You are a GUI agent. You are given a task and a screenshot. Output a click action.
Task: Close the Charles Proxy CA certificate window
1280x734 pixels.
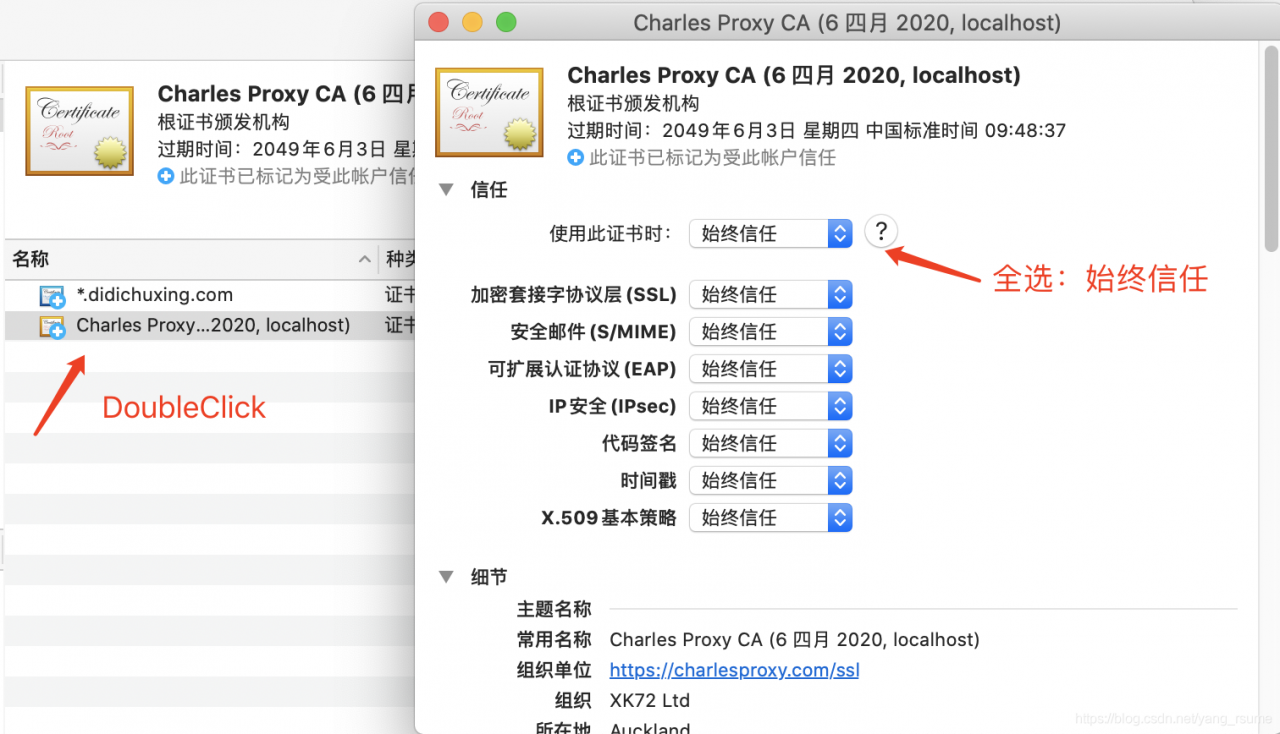click(x=438, y=22)
